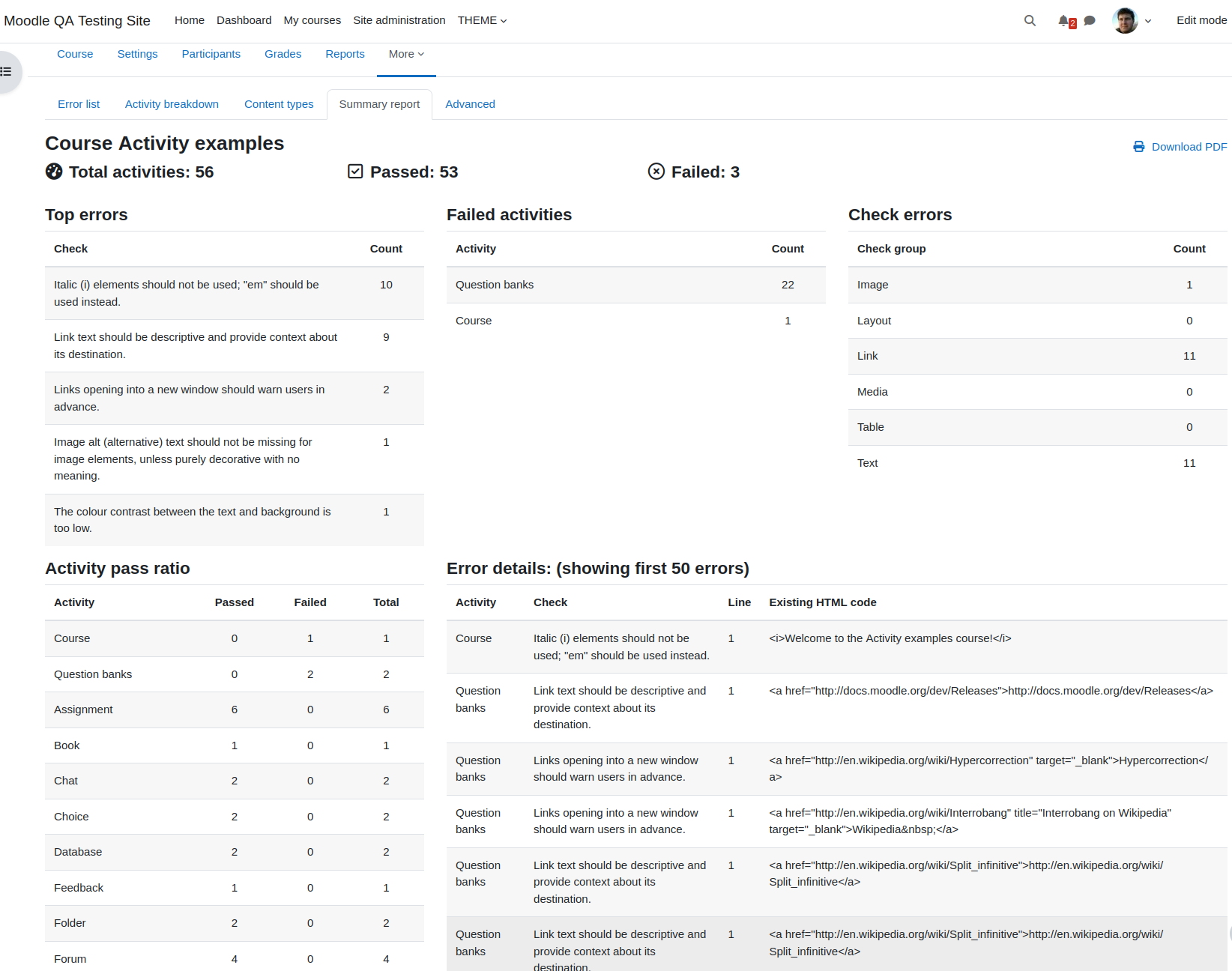Click the Image check group row
1232x971 pixels.
tap(1038, 285)
